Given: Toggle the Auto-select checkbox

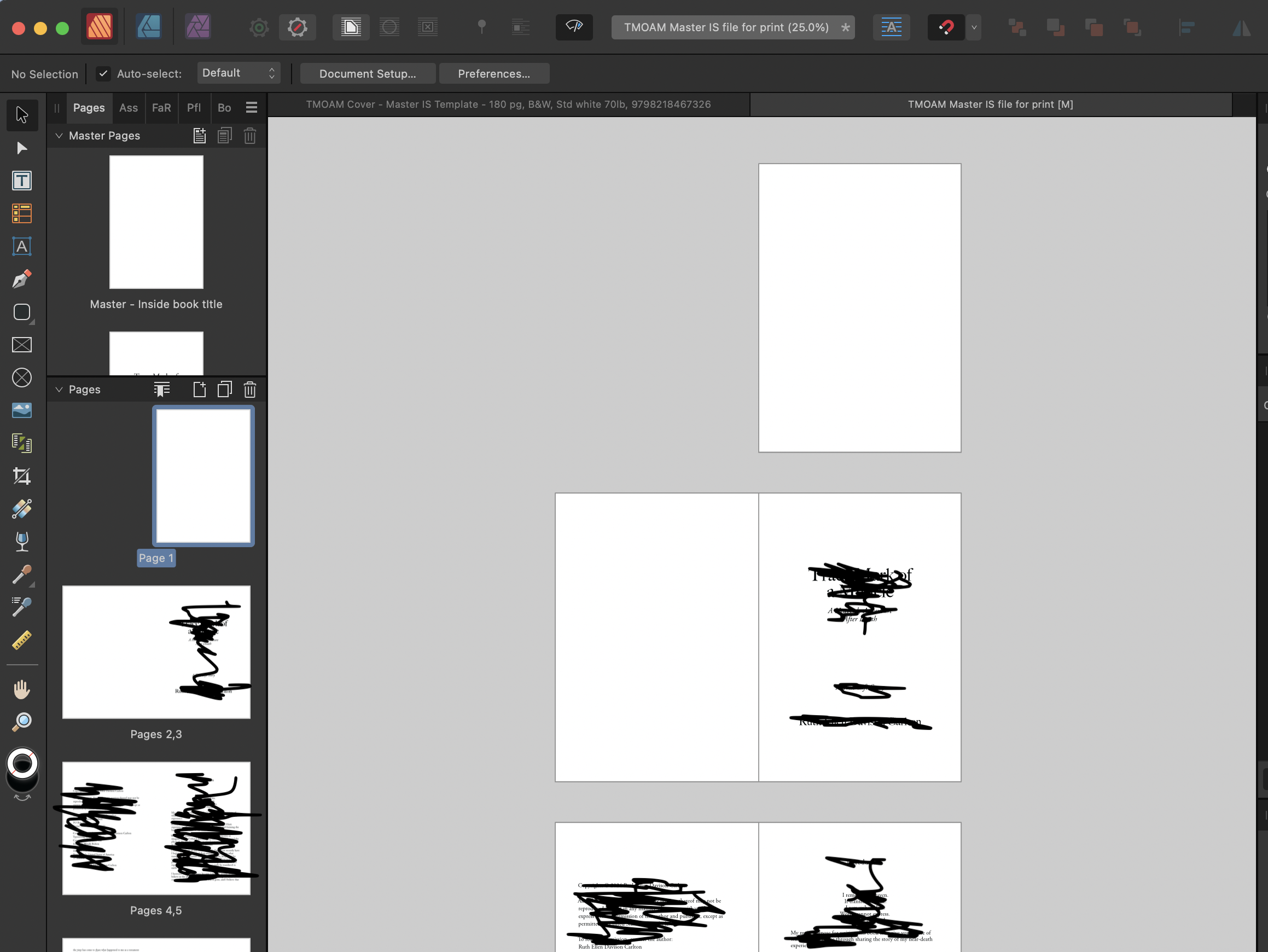Looking at the screenshot, I should click(x=103, y=73).
